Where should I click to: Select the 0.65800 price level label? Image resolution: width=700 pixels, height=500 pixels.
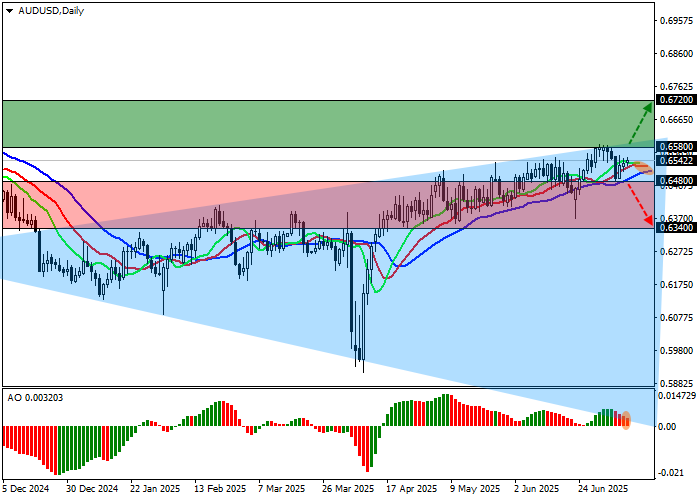pos(677,146)
